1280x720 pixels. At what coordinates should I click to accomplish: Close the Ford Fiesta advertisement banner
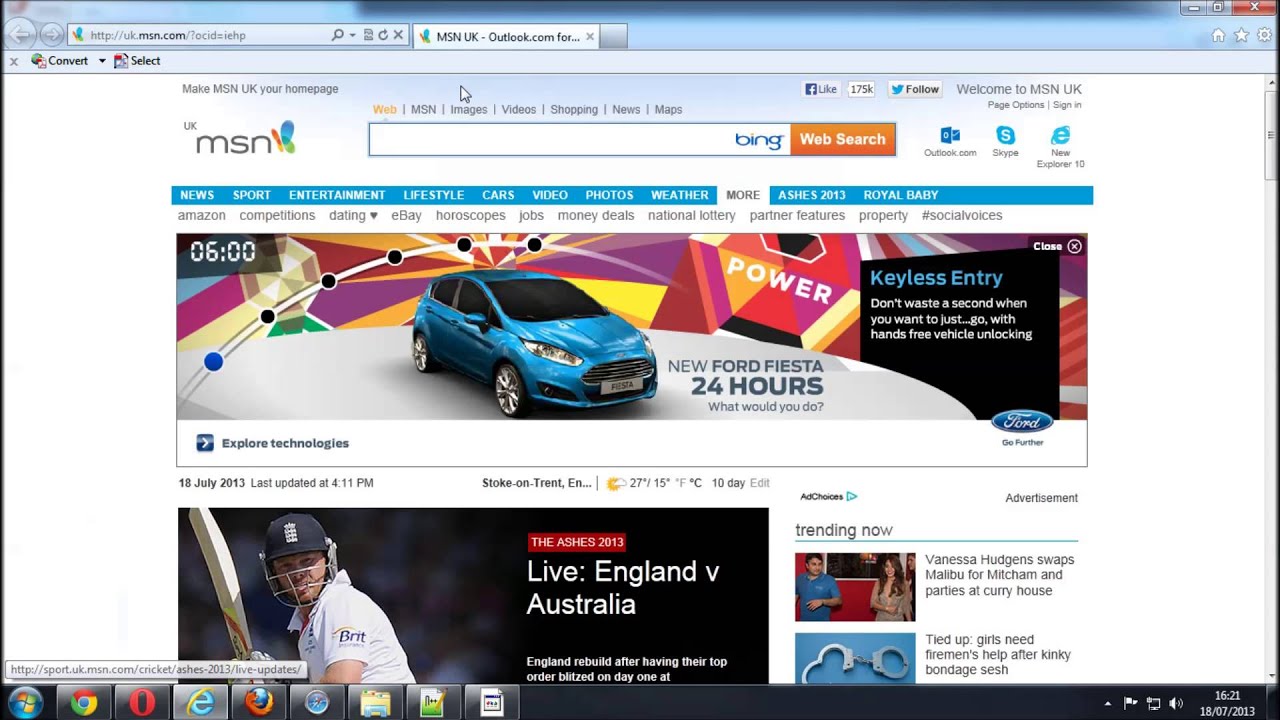pos(1074,246)
